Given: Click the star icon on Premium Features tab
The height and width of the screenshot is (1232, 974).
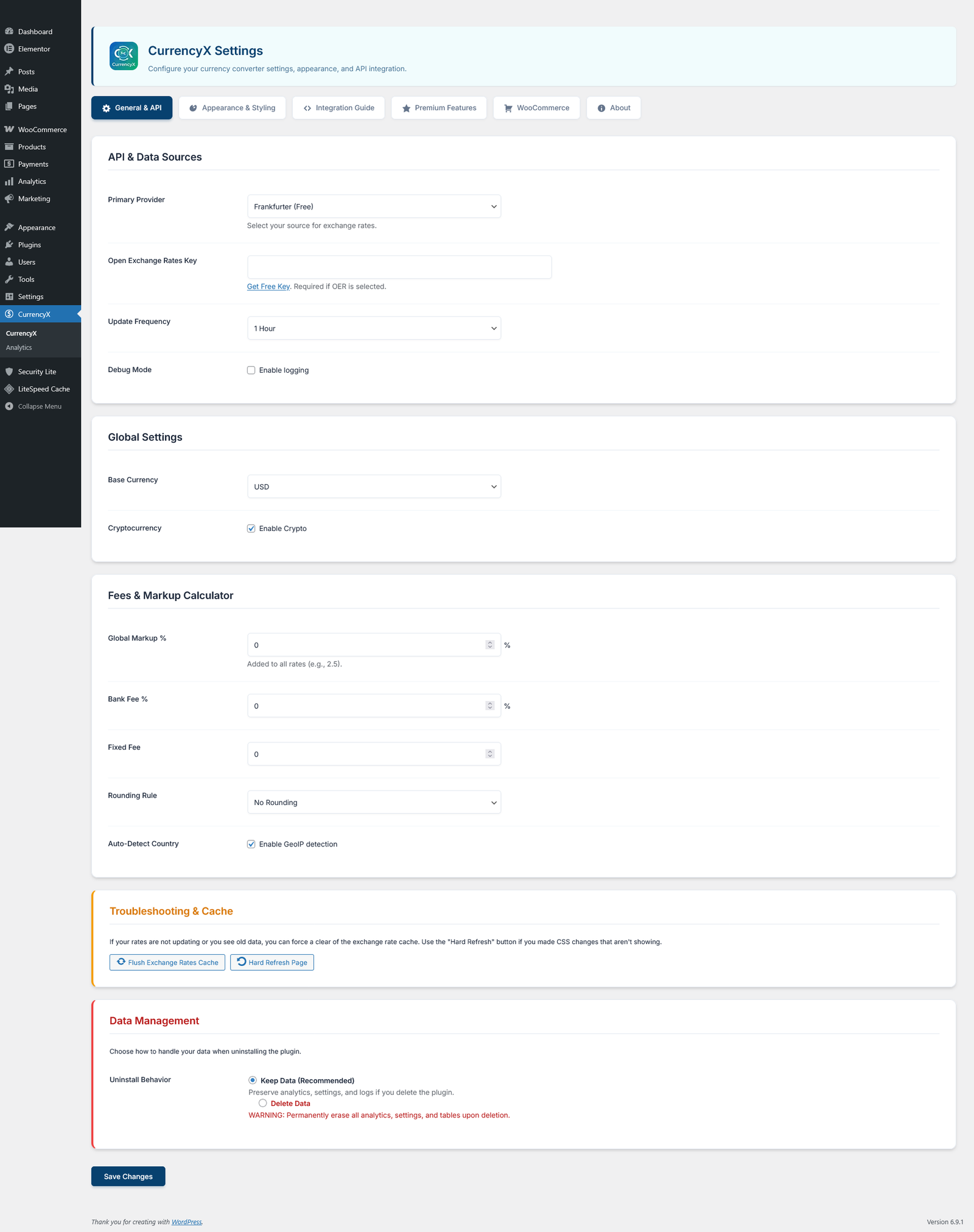Looking at the screenshot, I should click(405, 108).
